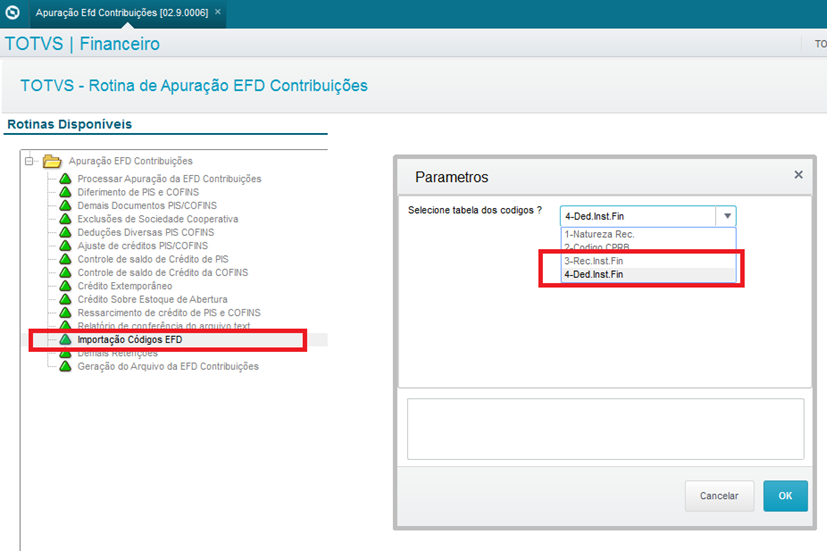Click green icon beside Controle de saldo Crédito de PIS
The width and height of the screenshot is (827, 551).
click(65, 259)
